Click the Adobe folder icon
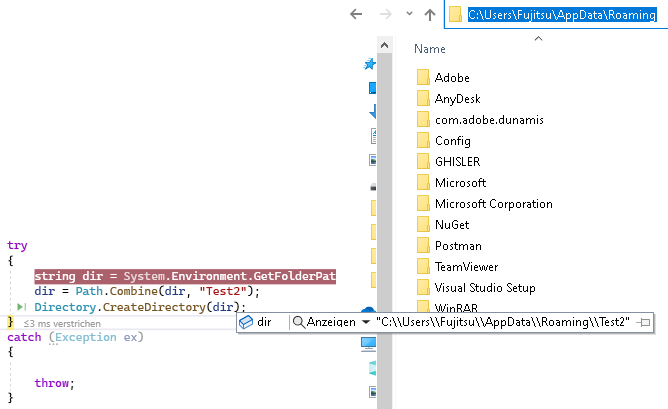Viewport: 668px width, 409px height. click(423, 78)
